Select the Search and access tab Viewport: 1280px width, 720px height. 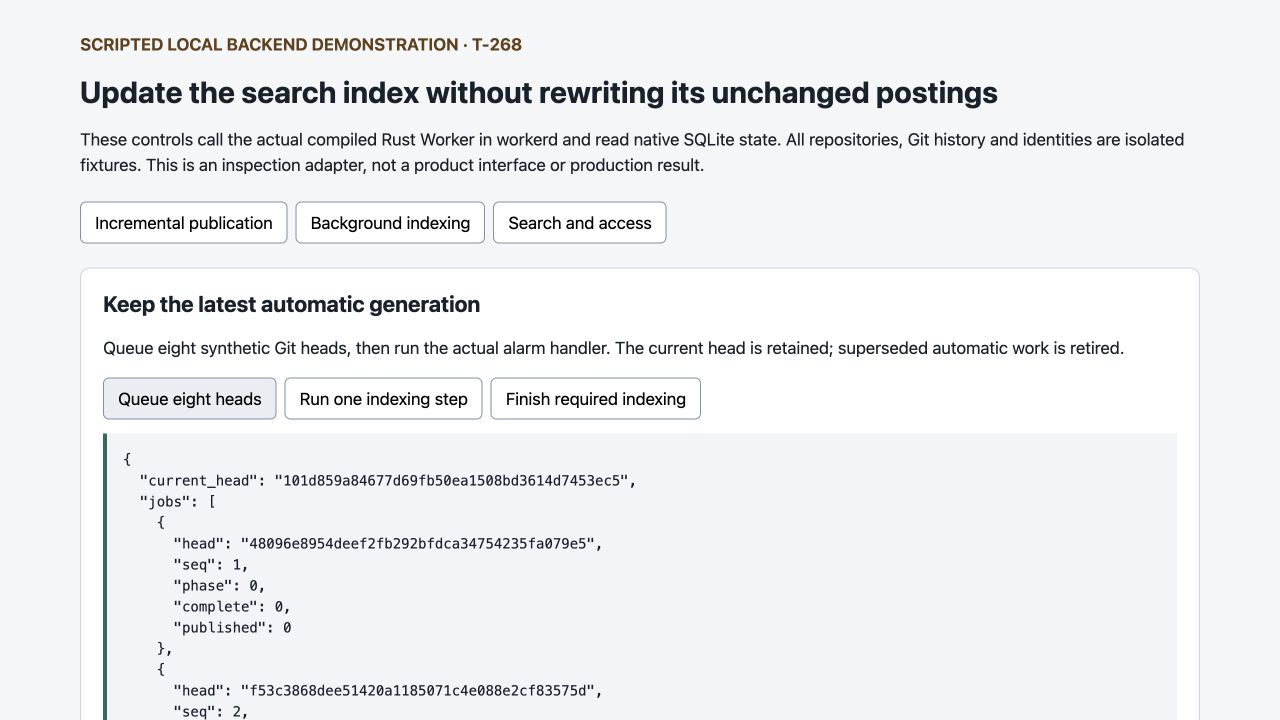click(580, 223)
